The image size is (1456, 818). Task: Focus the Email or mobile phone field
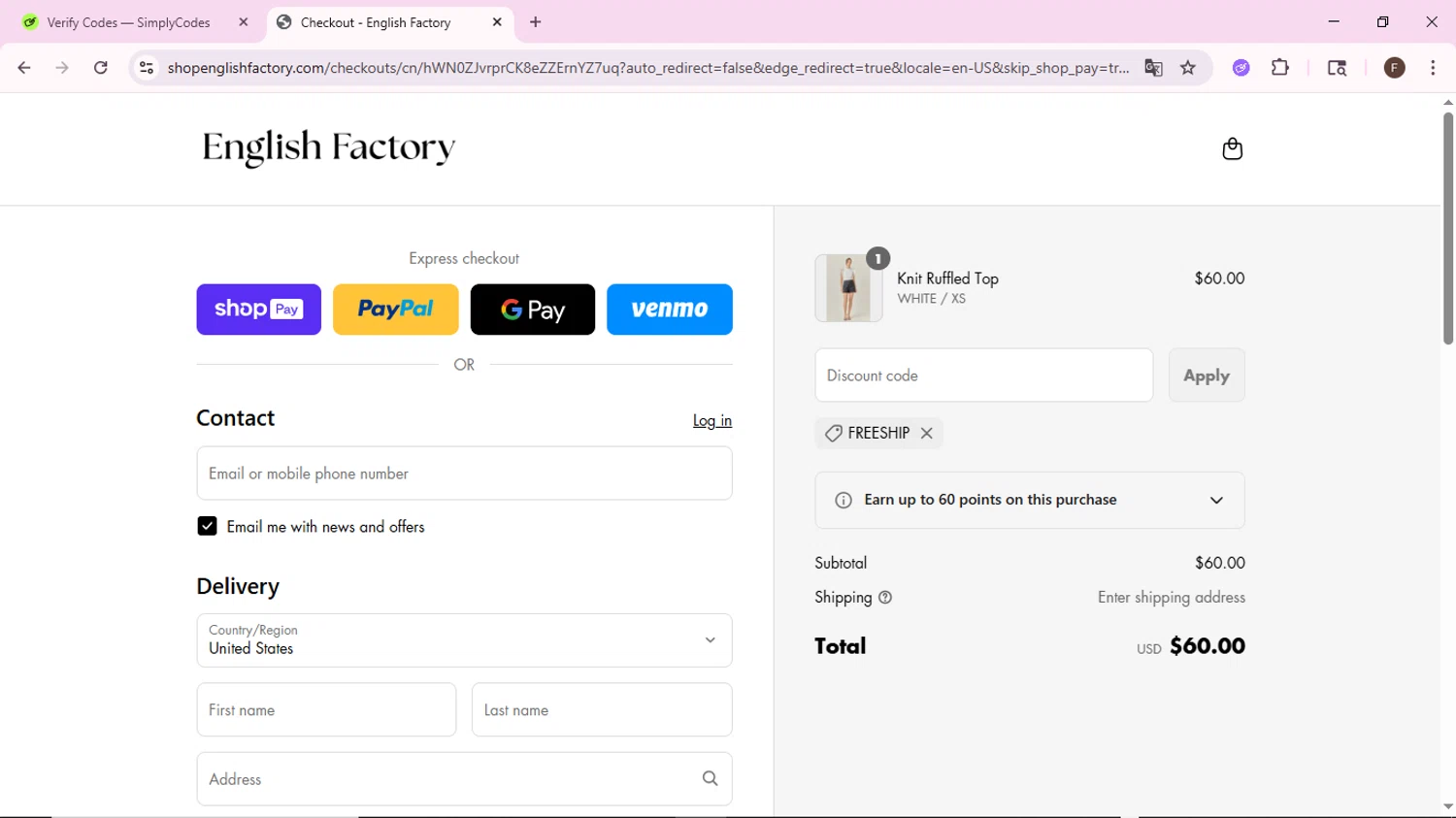464,474
